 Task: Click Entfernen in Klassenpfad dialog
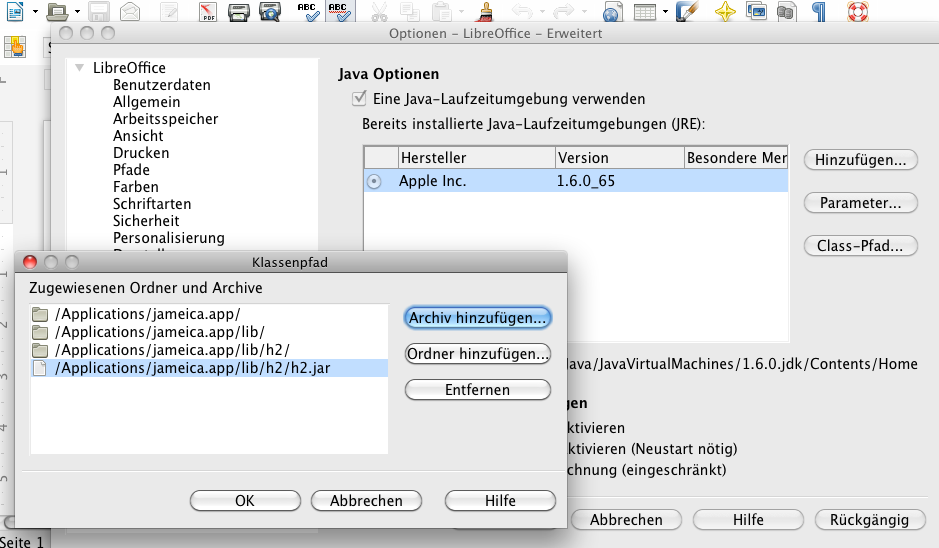(x=478, y=390)
